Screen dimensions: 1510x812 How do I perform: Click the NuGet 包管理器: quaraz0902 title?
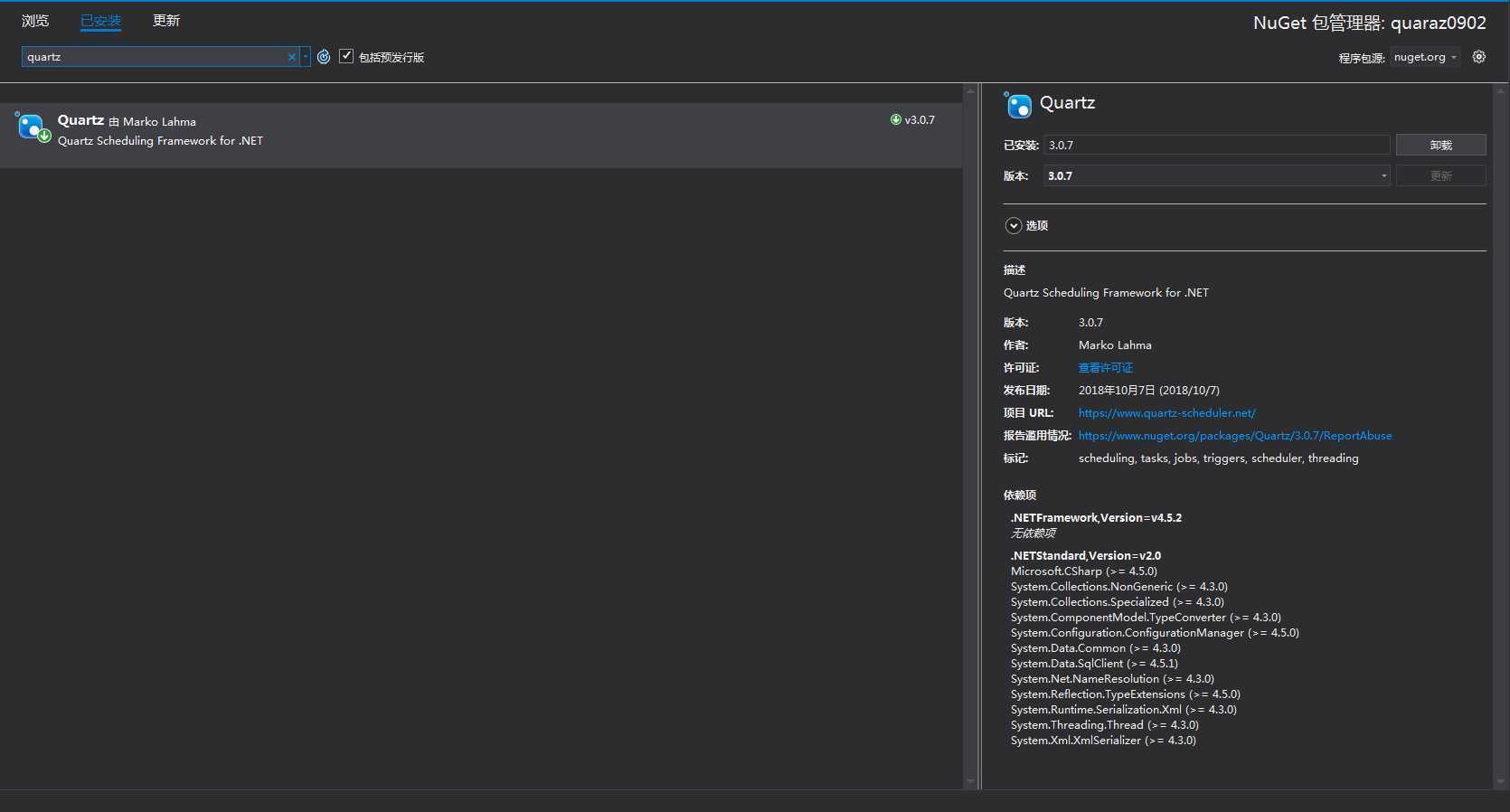click(1370, 24)
